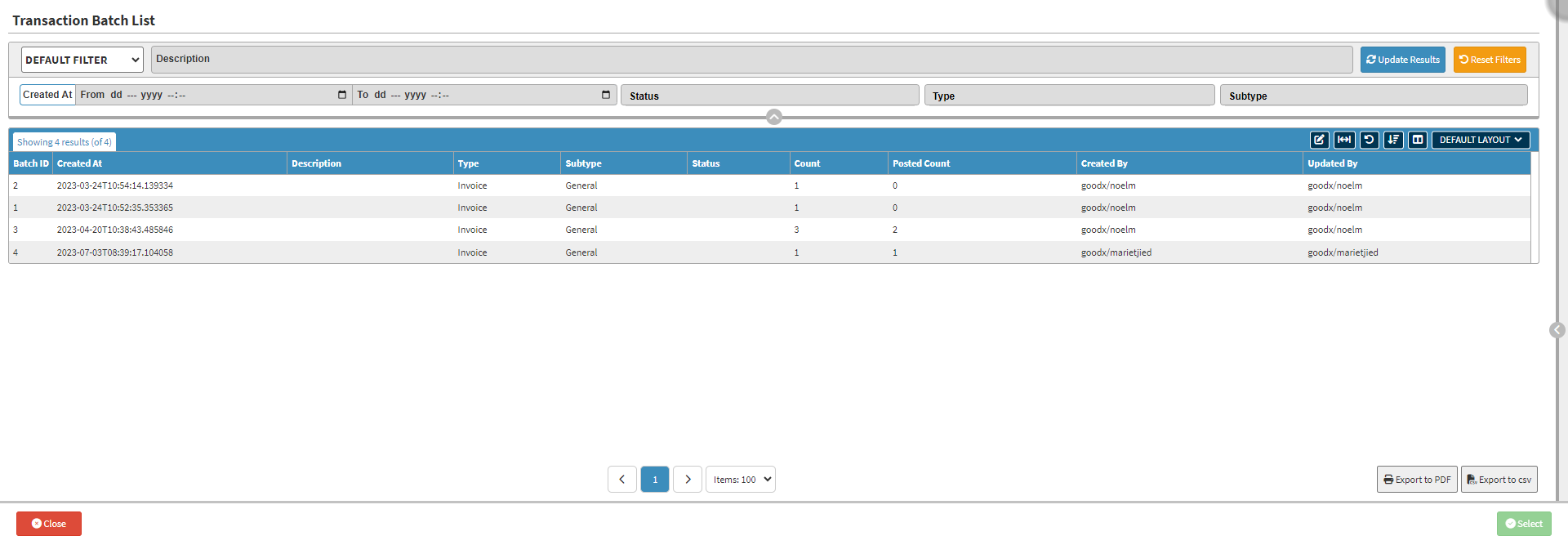The width and height of the screenshot is (1568, 536).
Task: Open the To date calendar picker
Action: coord(606,95)
